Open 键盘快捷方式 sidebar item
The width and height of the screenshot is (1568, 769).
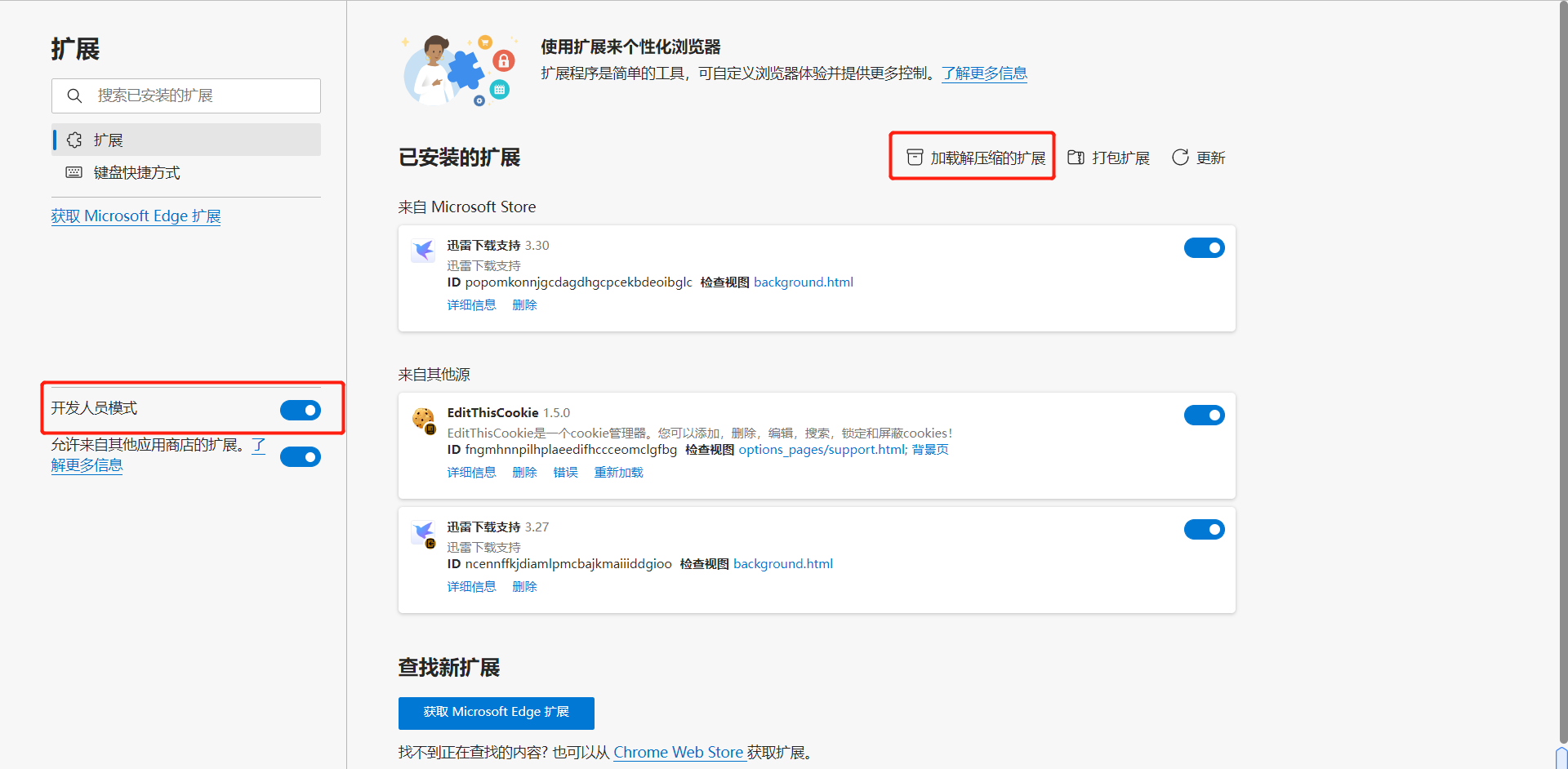[x=186, y=172]
